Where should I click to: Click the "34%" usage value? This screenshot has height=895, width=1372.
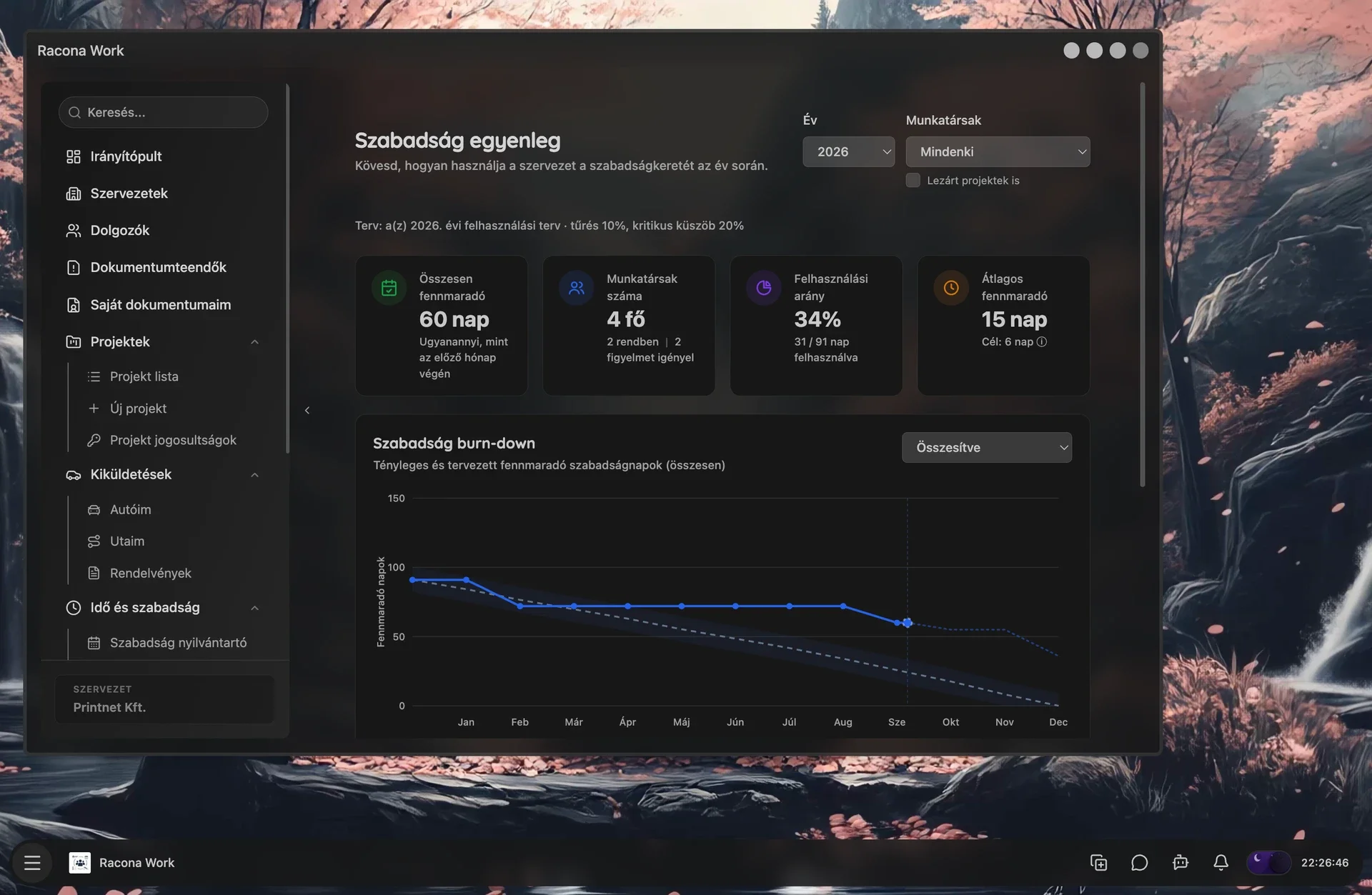pyautogui.click(x=817, y=319)
